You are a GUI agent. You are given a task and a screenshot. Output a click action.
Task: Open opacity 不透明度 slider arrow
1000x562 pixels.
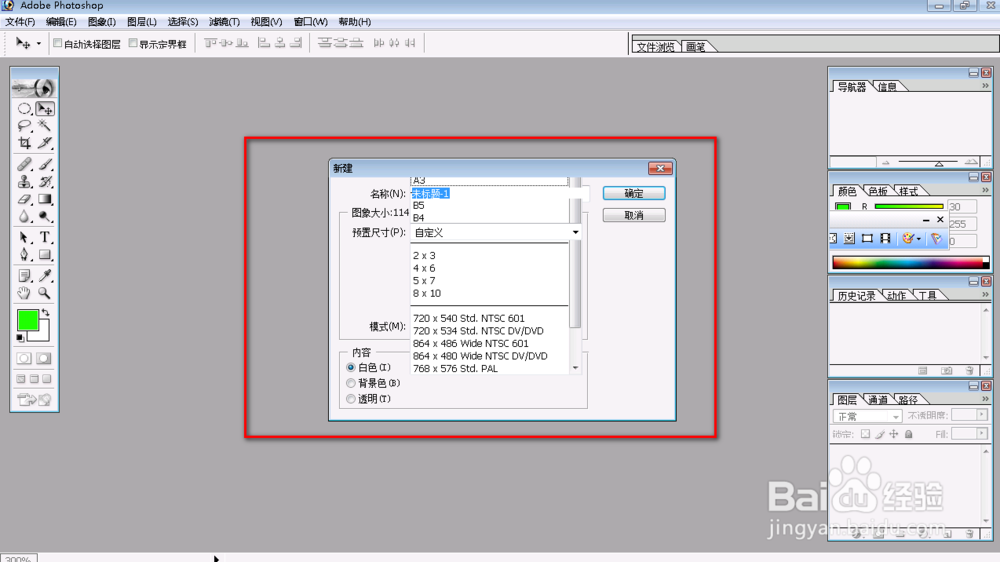[x=982, y=415]
